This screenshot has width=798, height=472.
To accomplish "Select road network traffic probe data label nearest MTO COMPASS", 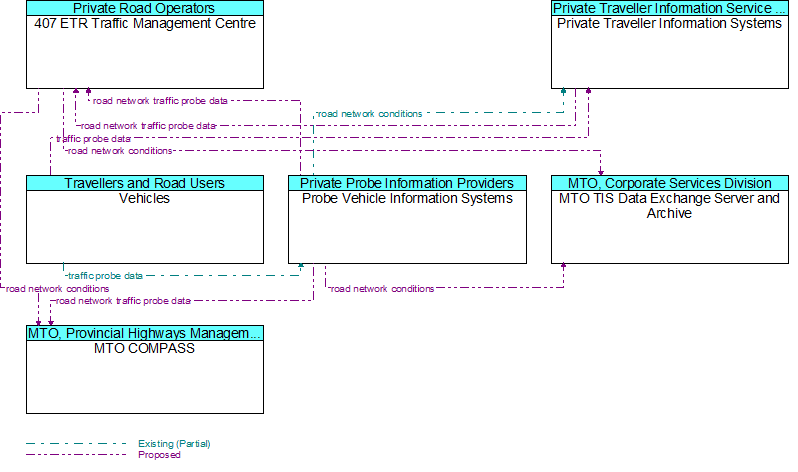I will (123, 301).
